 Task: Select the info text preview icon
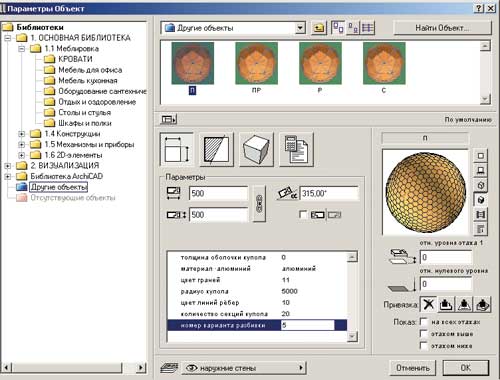(x=480, y=229)
